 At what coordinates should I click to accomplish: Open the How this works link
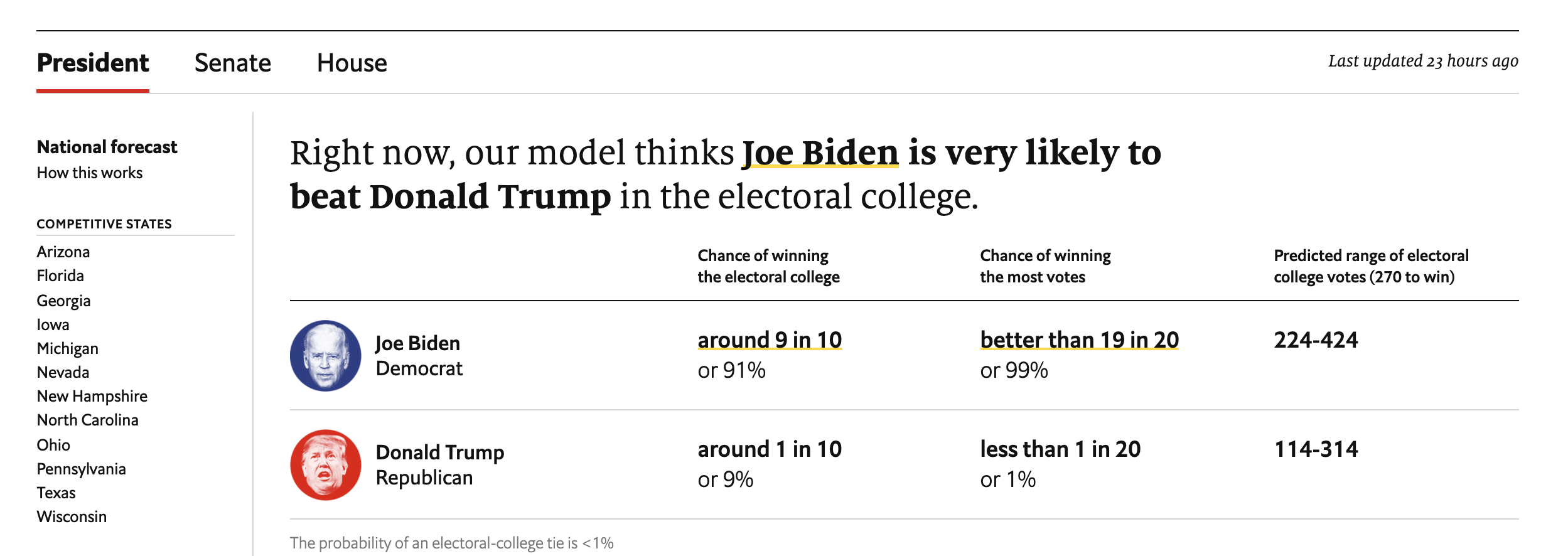click(x=90, y=173)
